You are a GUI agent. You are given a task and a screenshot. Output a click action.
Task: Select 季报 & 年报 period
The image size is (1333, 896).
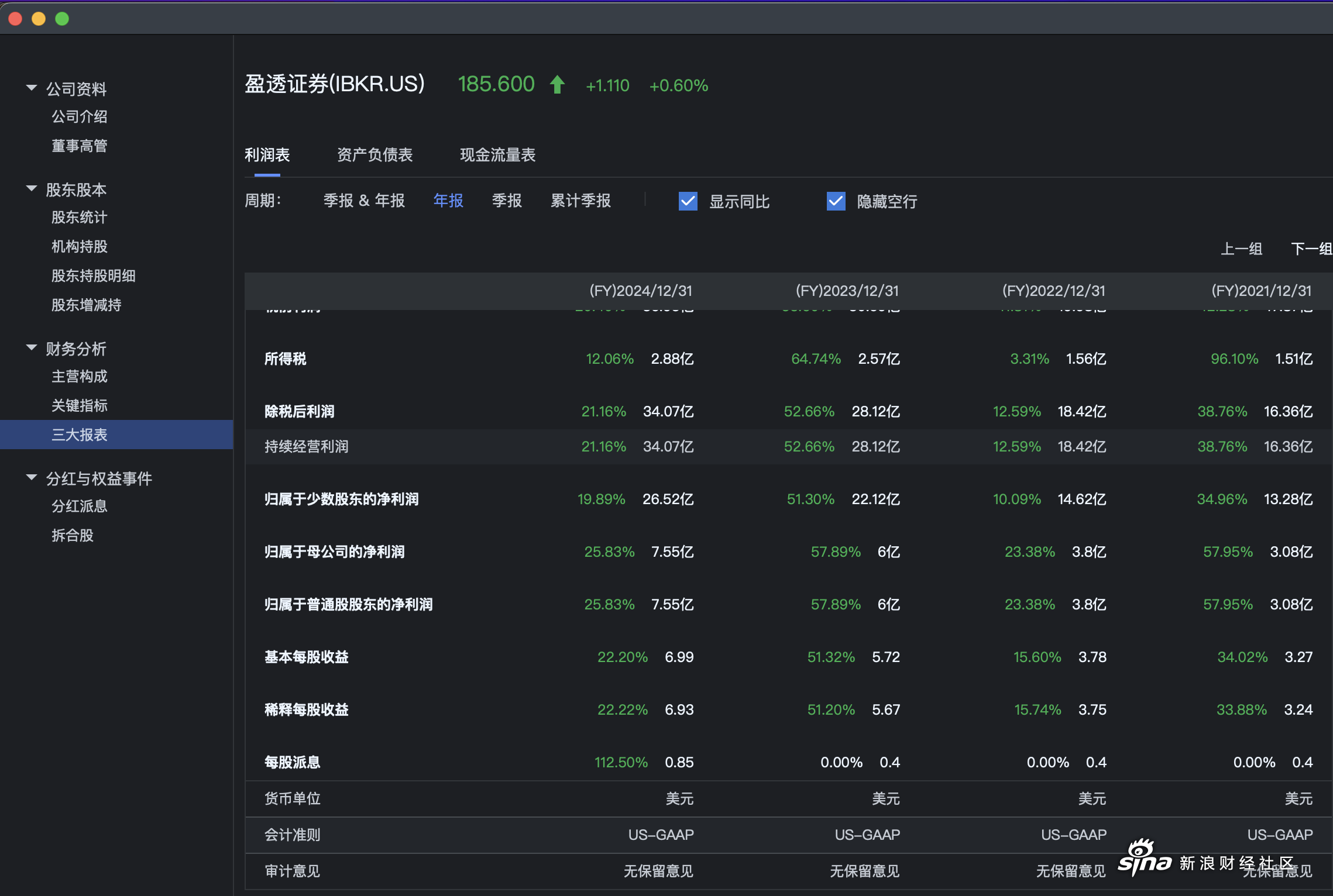[364, 201]
